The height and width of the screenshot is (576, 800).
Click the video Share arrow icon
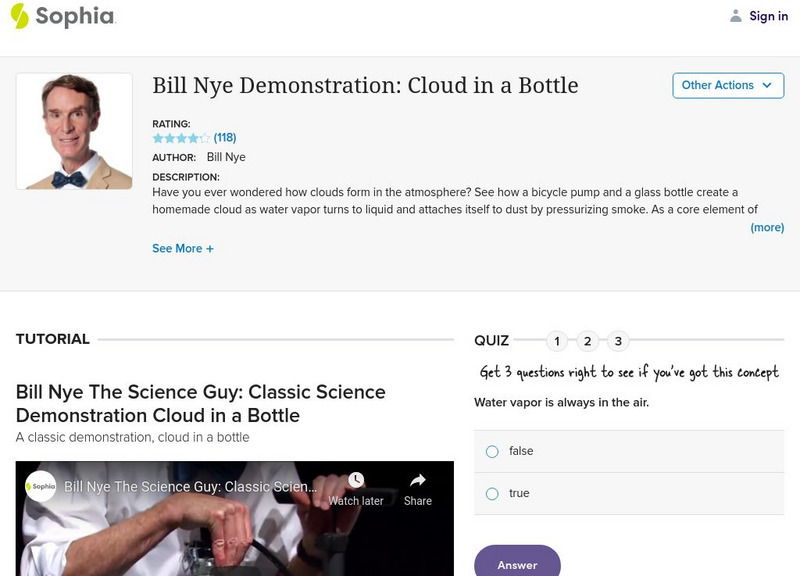(418, 481)
